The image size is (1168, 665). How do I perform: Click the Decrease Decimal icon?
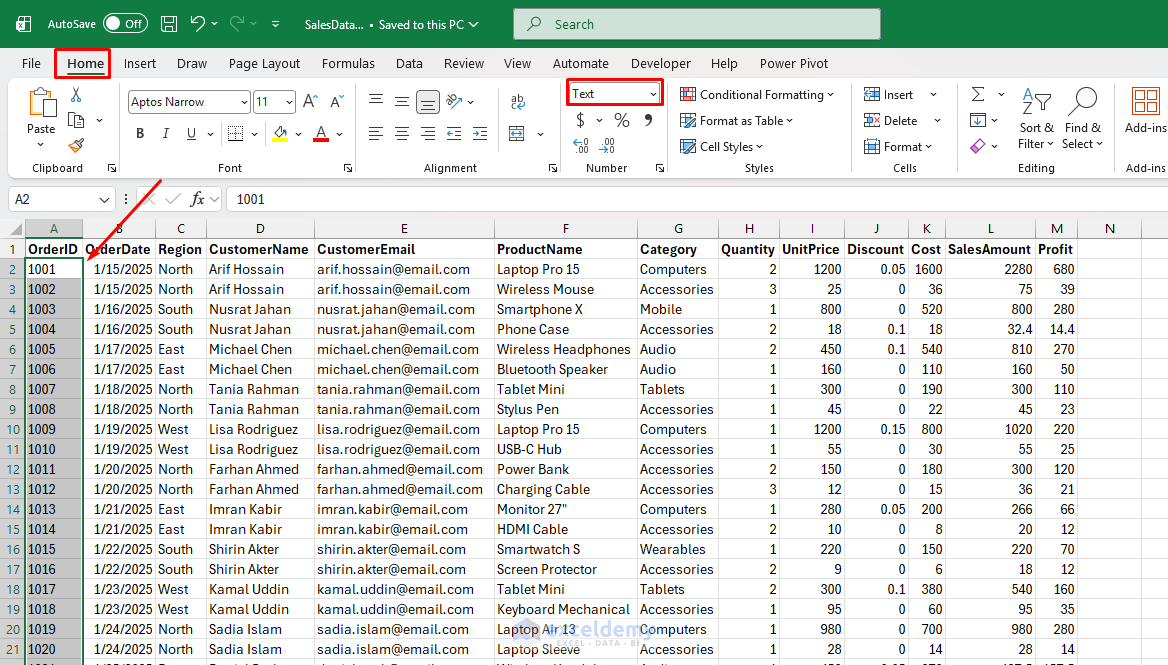[607, 145]
